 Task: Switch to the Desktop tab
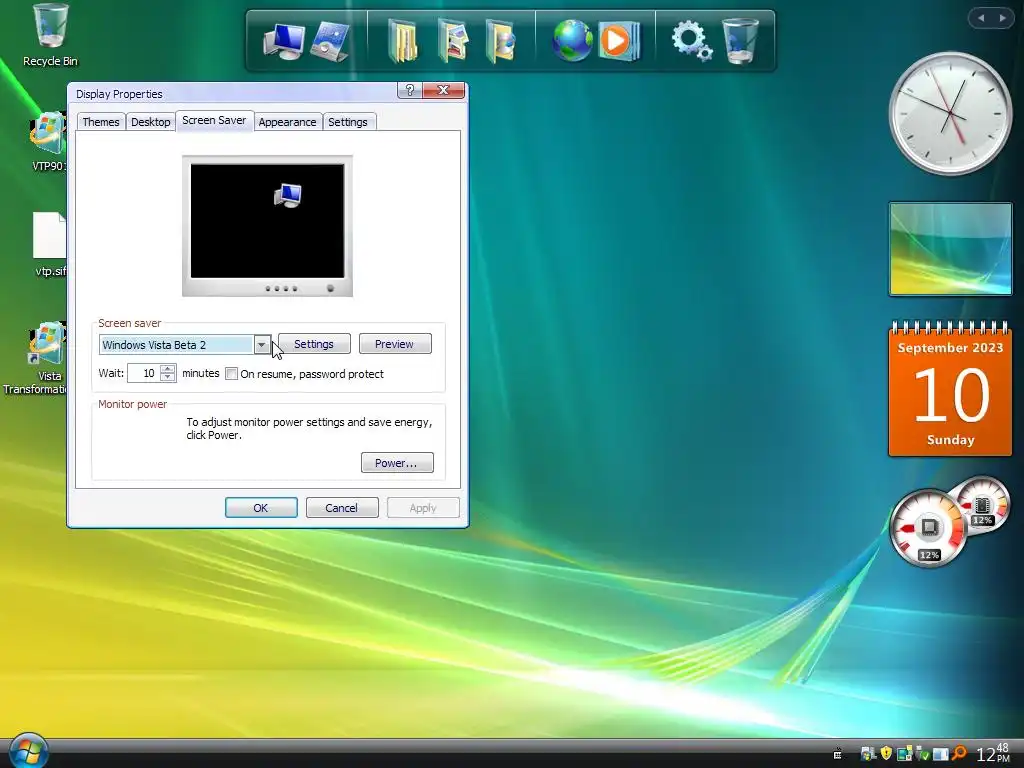pos(150,122)
